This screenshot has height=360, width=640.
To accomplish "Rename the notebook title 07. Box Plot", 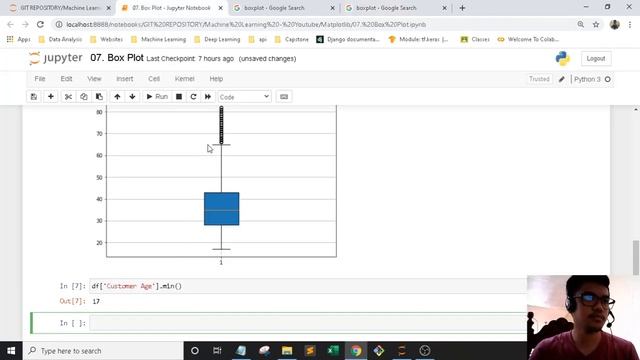I will 117,58.
